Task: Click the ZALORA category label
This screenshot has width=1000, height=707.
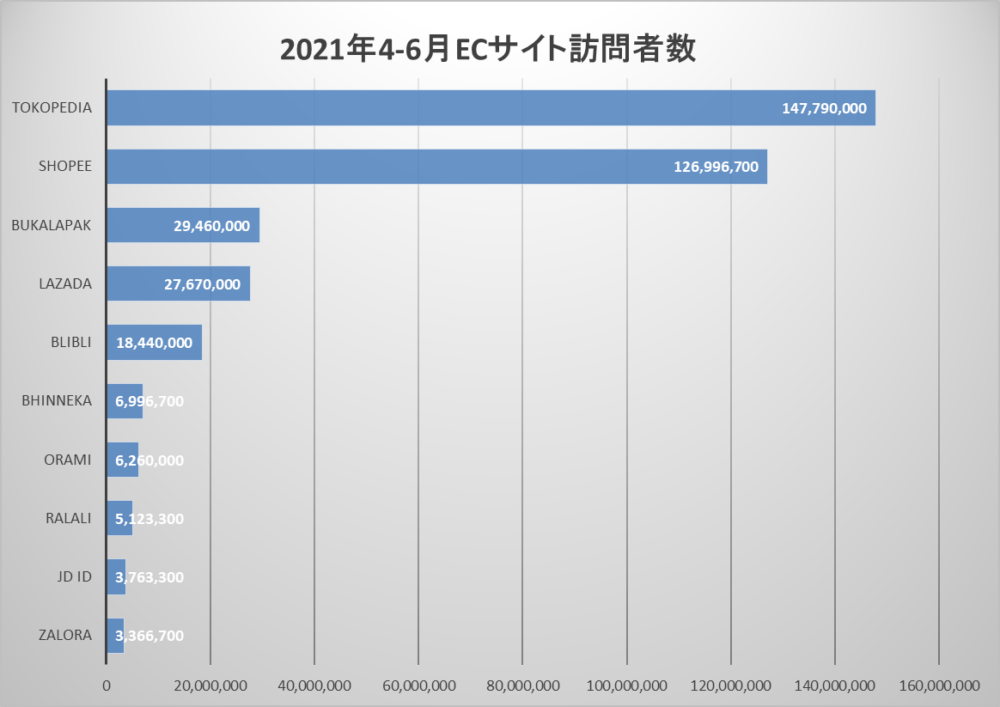Action: (x=65, y=636)
